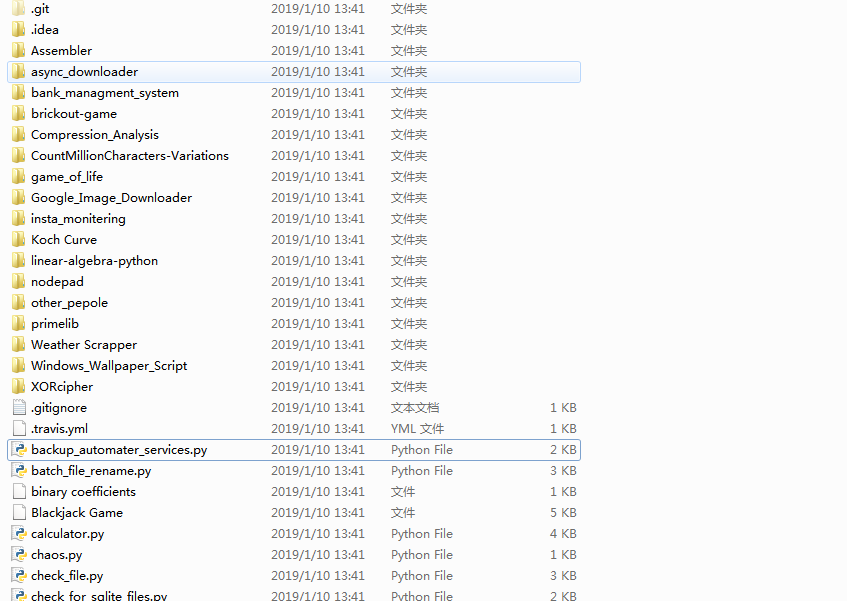Viewport: 847px width, 601px height.
Task: Click the primelib folder icon
Action: point(18,324)
